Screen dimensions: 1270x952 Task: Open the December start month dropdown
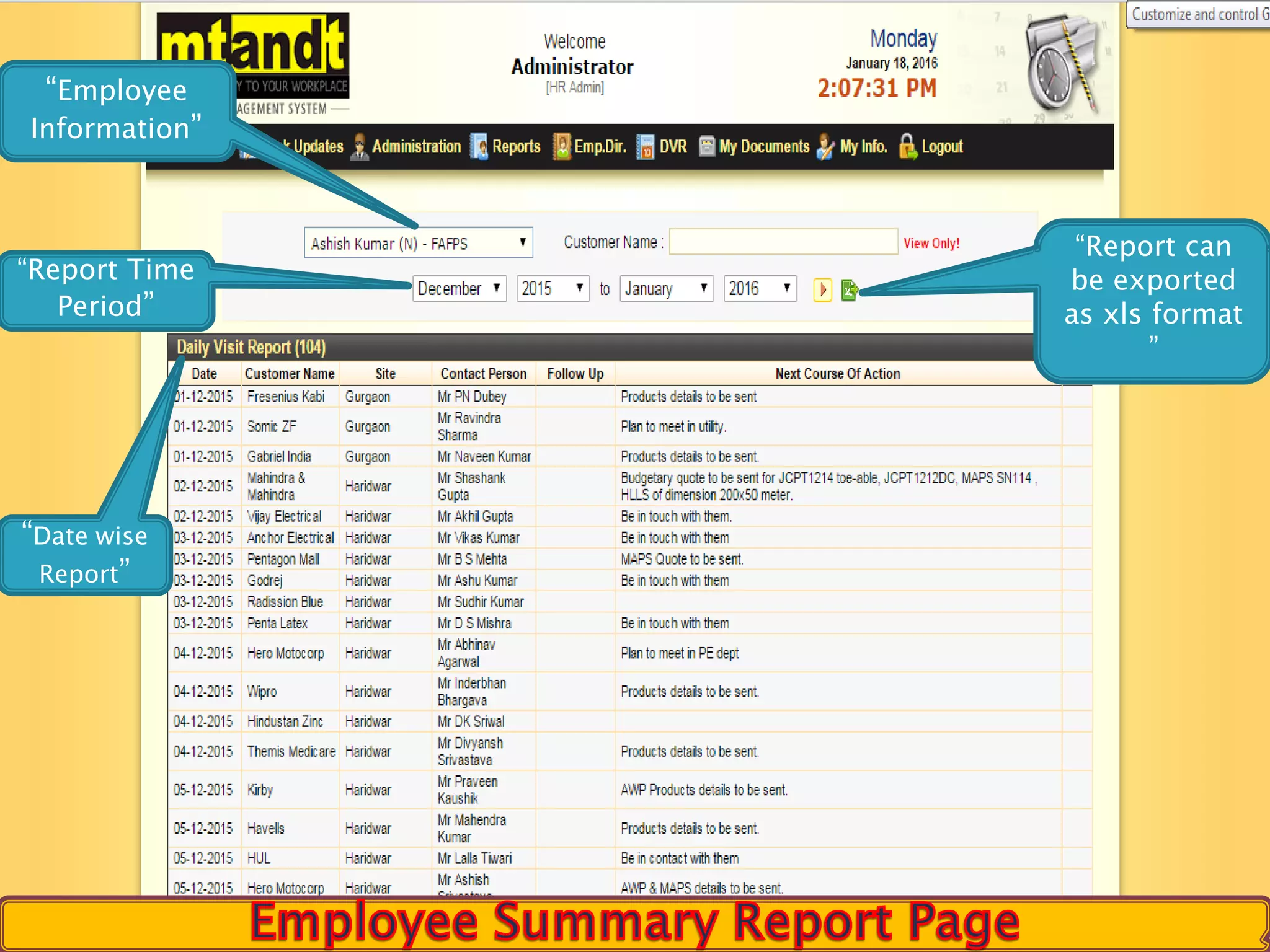(460, 289)
